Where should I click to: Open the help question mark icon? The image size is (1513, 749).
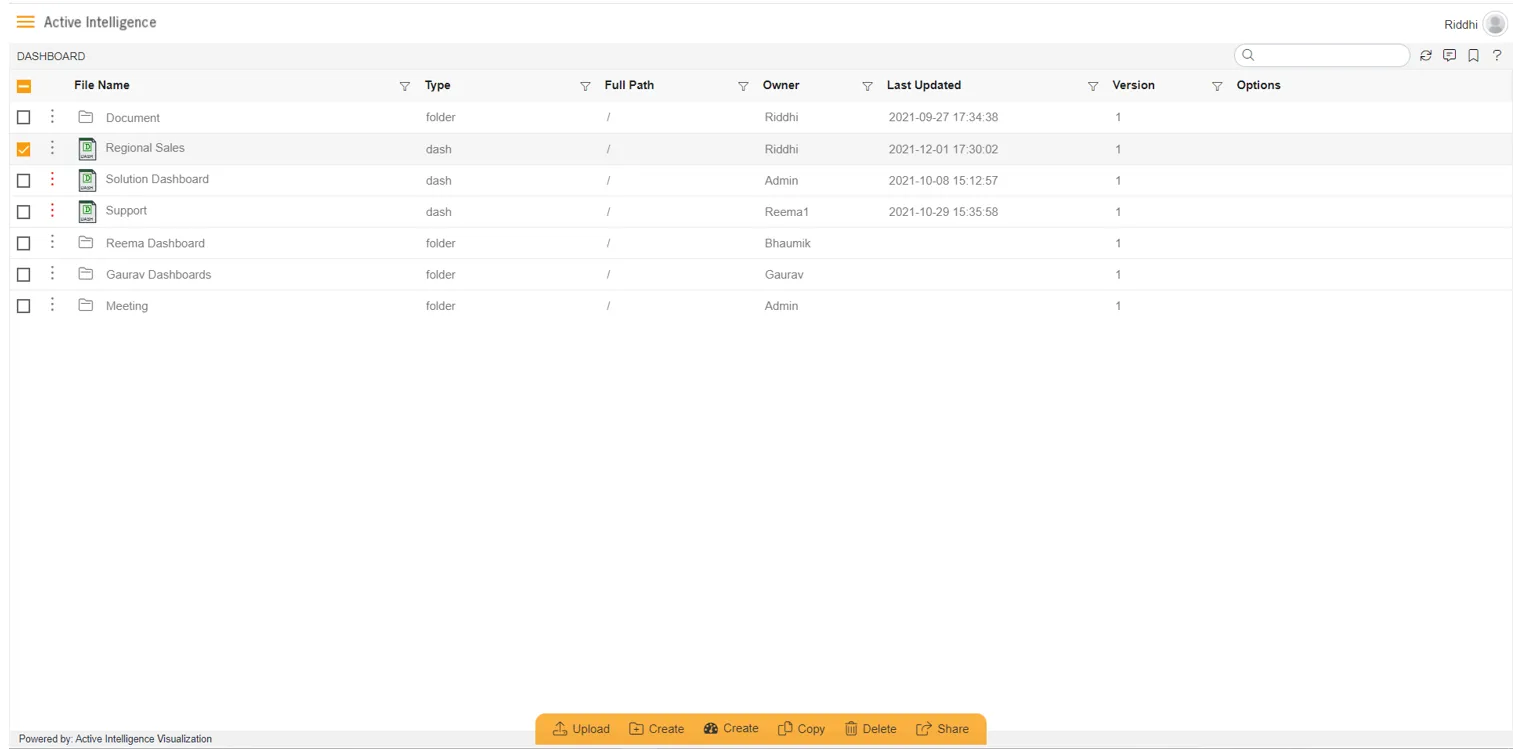tap(1497, 56)
